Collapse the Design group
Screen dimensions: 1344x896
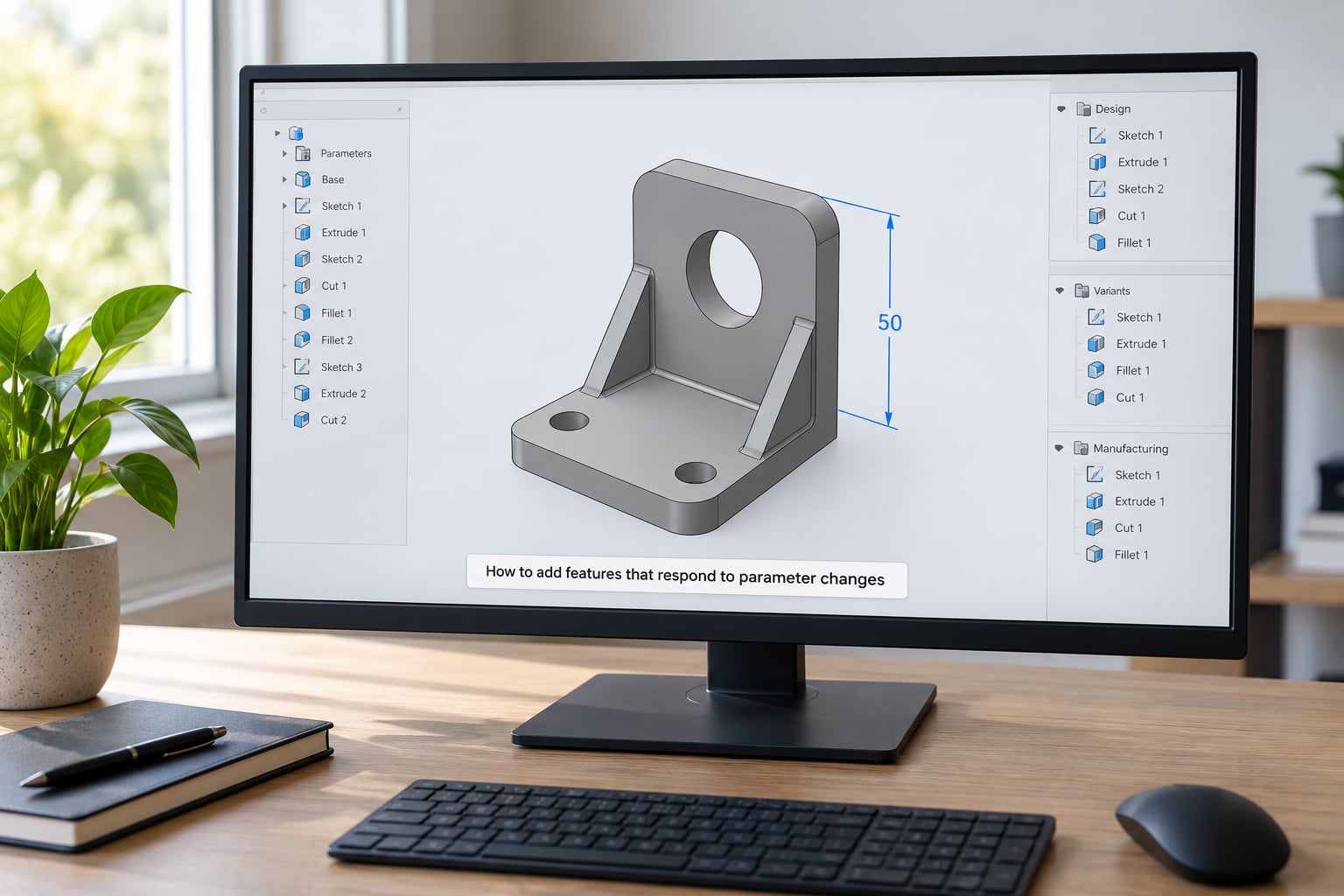[x=1061, y=108]
